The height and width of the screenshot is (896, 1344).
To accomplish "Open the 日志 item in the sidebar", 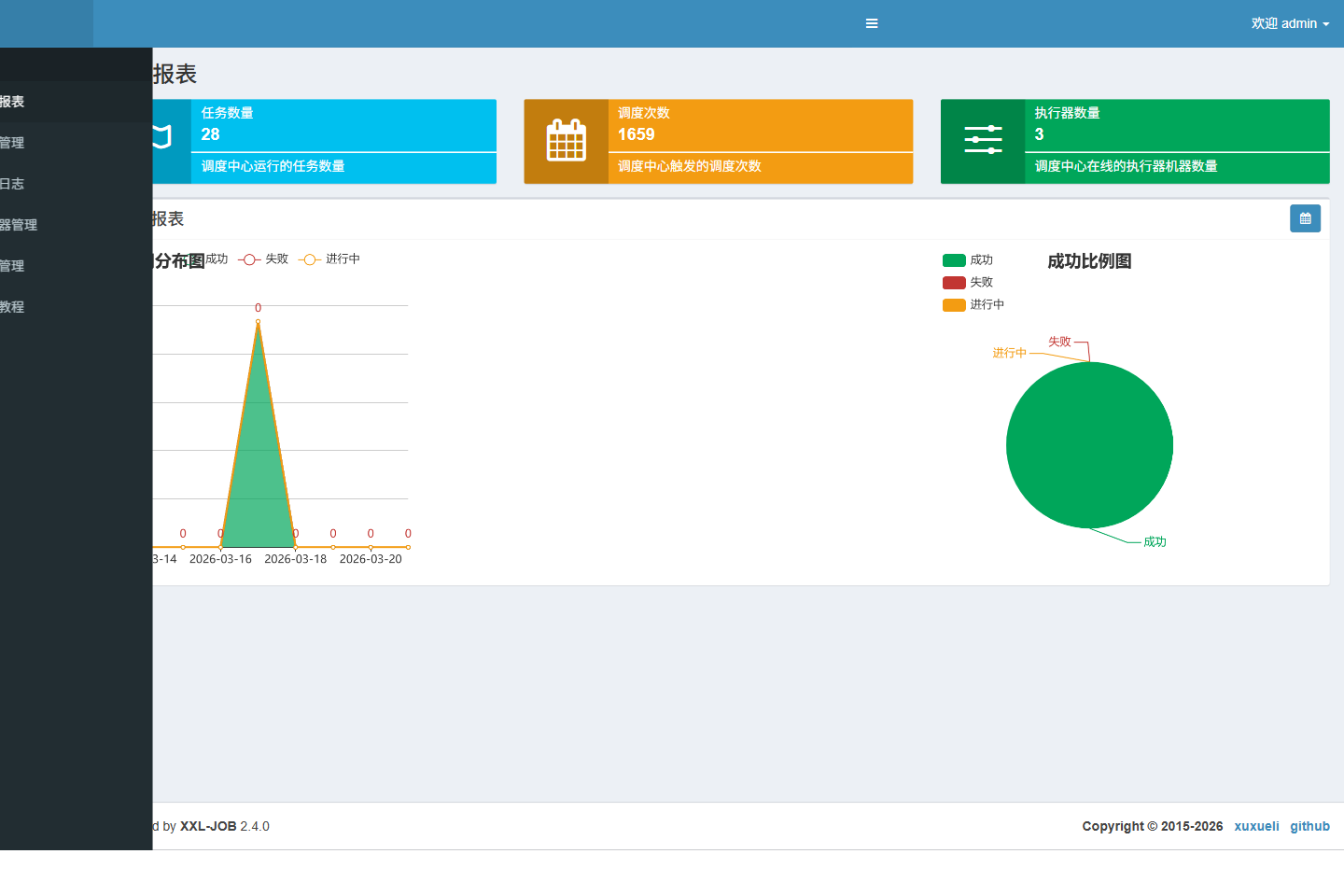I will (x=13, y=184).
